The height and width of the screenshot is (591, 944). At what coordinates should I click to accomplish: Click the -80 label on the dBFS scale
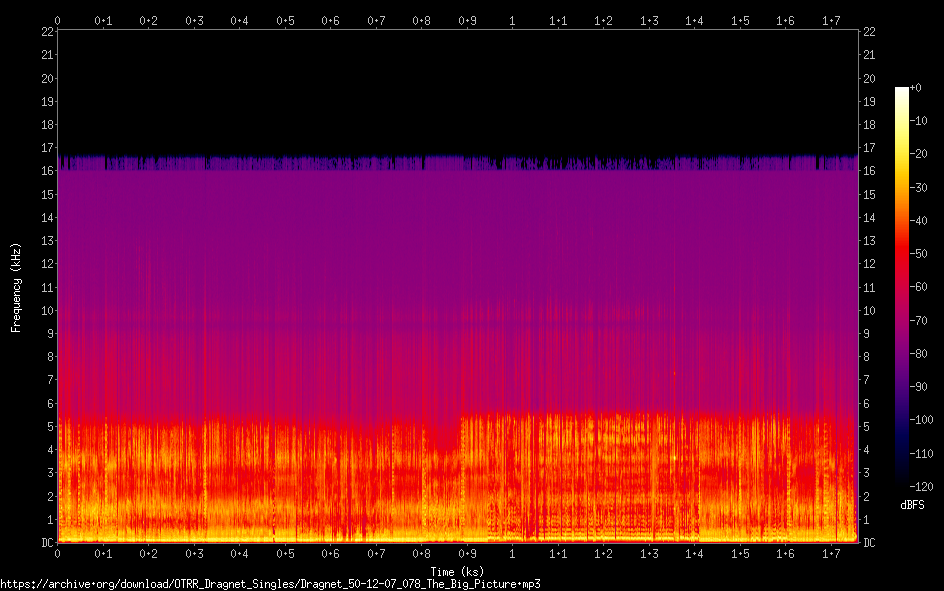point(924,352)
